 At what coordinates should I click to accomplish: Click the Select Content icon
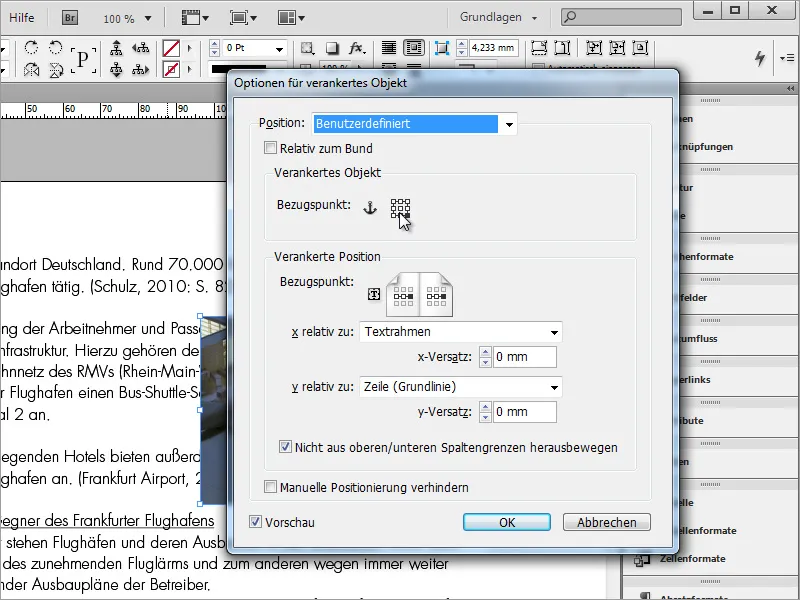(x=116, y=69)
